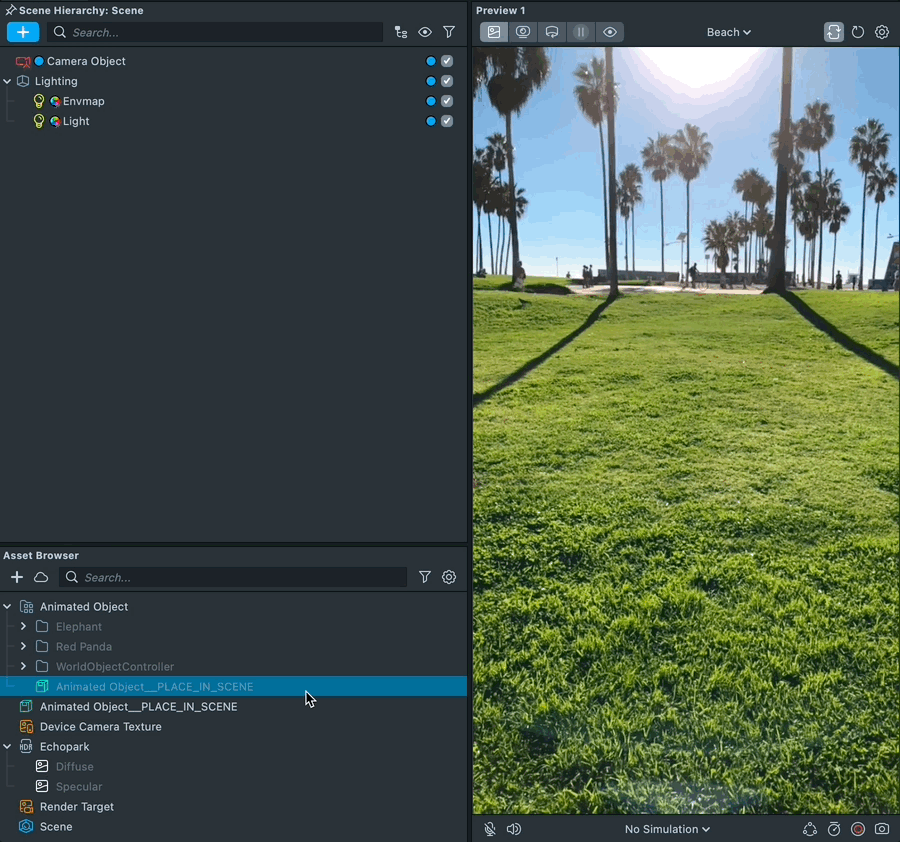900x842 pixels.
Task: Click the Scene Hierarchy filter funnel icon
Action: [x=449, y=32]
